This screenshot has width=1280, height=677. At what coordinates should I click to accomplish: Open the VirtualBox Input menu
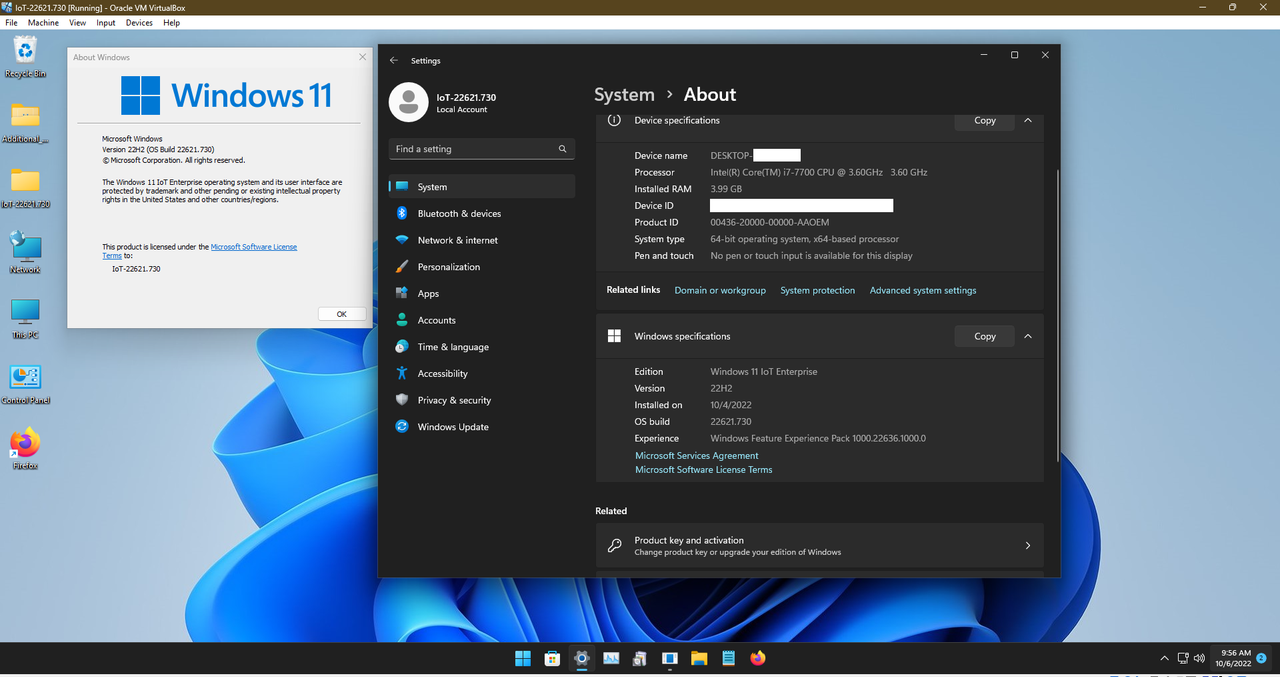tap(106, 22)
